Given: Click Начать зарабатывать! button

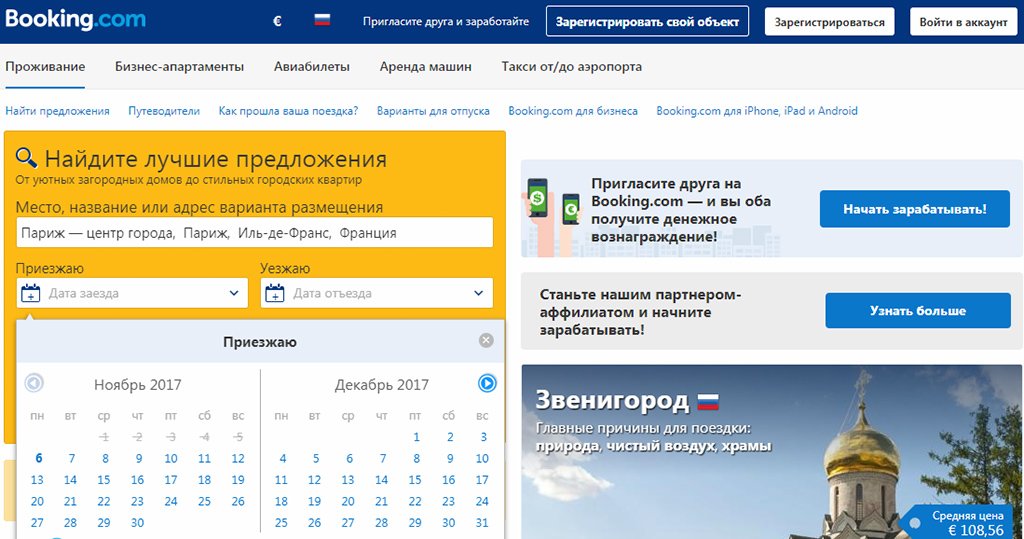Looking at the screenshot, I should point(914,209).
